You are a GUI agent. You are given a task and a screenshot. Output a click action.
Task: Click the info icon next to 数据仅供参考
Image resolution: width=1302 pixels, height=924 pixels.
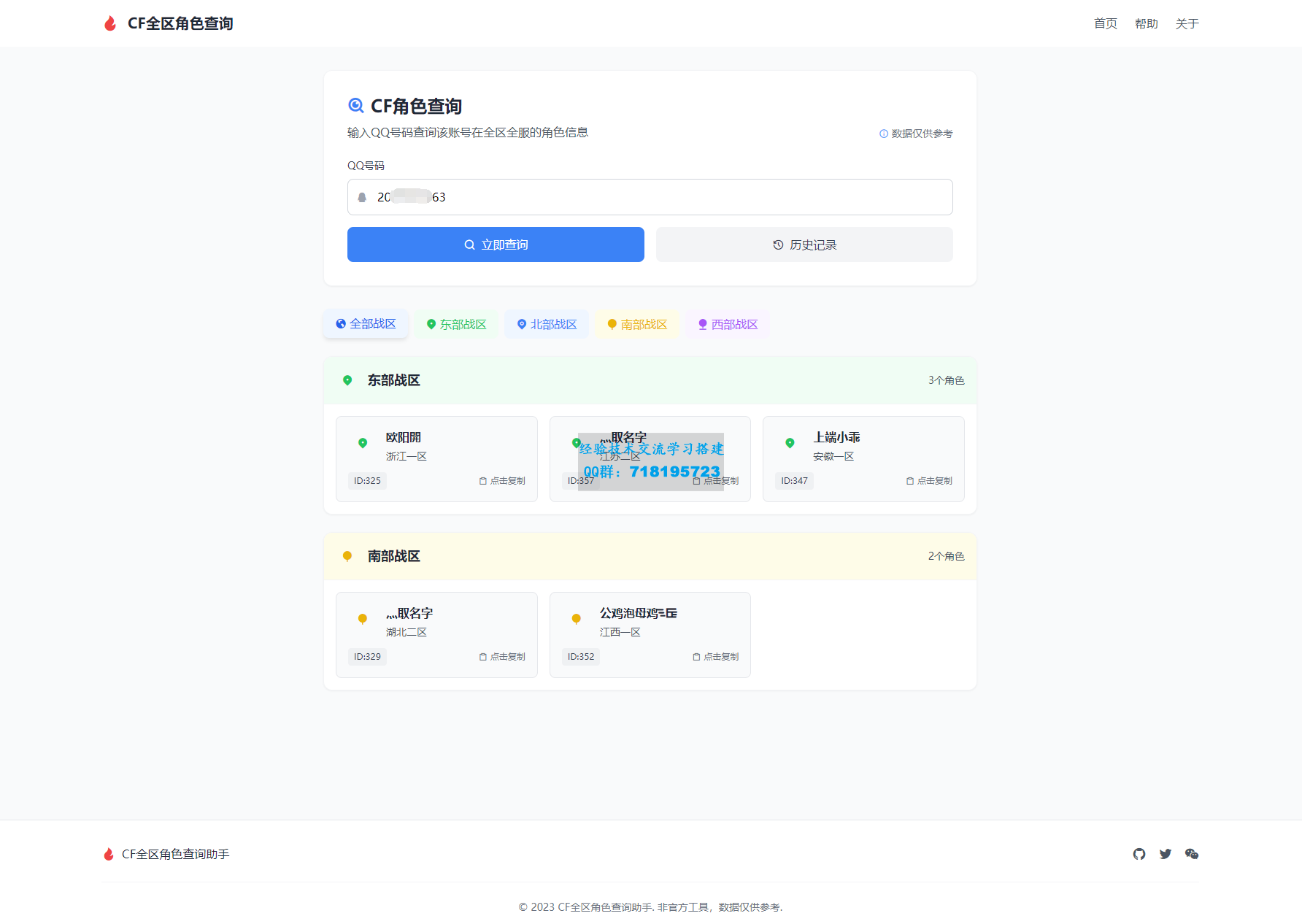[x=884, y=134]
